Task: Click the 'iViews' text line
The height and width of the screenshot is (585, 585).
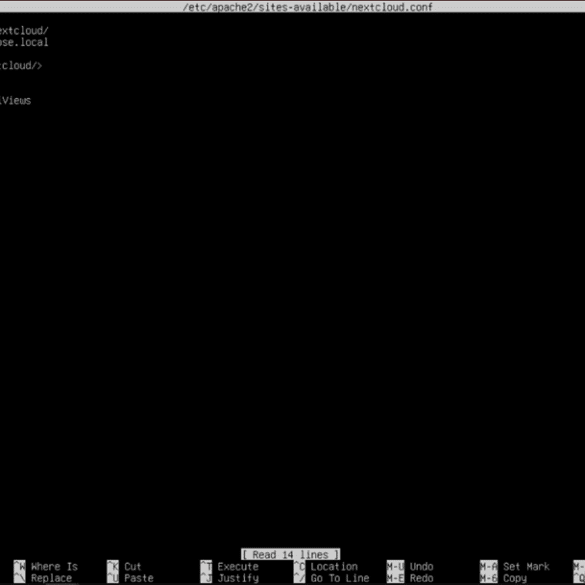Action: 16,100
